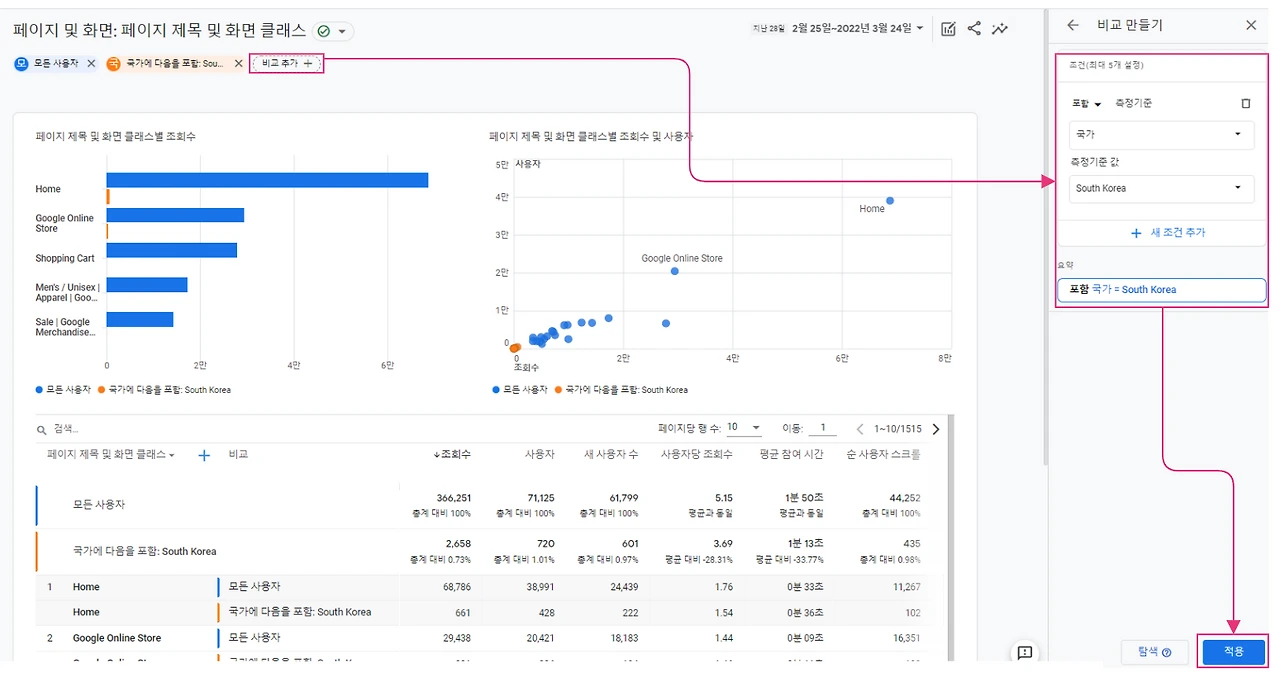Click the report title 페이지 및 화면
The height and width of the screenshot is (677, 1280).
(x=159, y=31)
